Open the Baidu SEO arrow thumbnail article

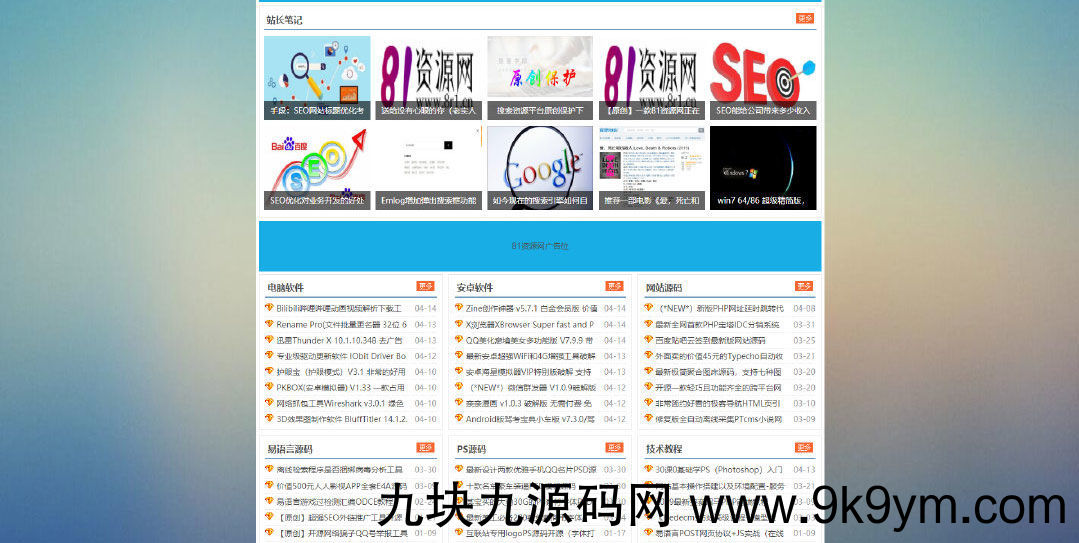317,167
